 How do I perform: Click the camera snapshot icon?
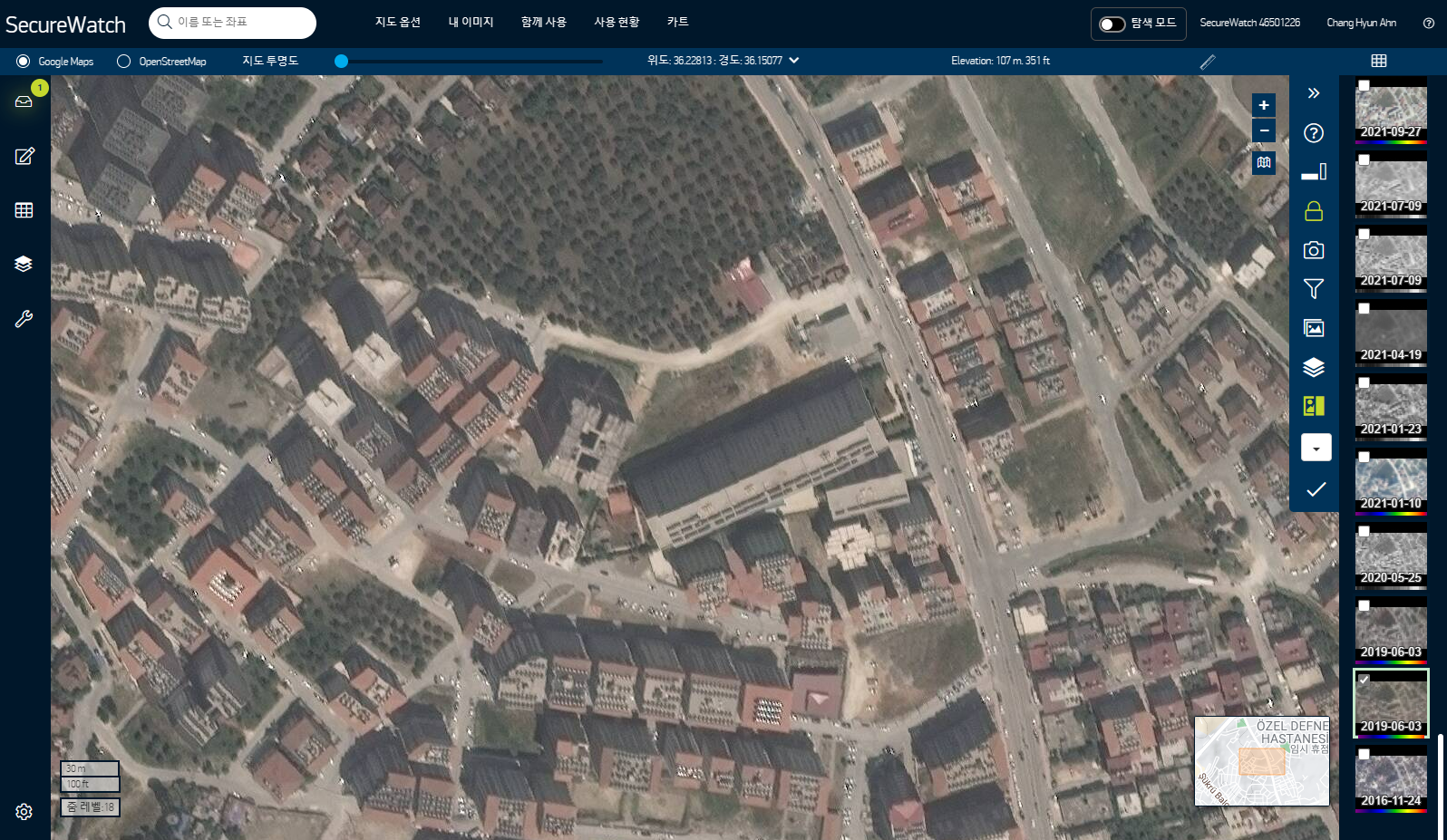[1314, 250]
